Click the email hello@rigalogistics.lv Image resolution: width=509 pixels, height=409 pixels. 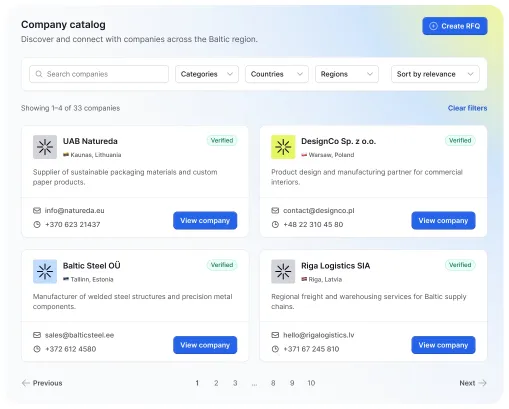[319, 335]
